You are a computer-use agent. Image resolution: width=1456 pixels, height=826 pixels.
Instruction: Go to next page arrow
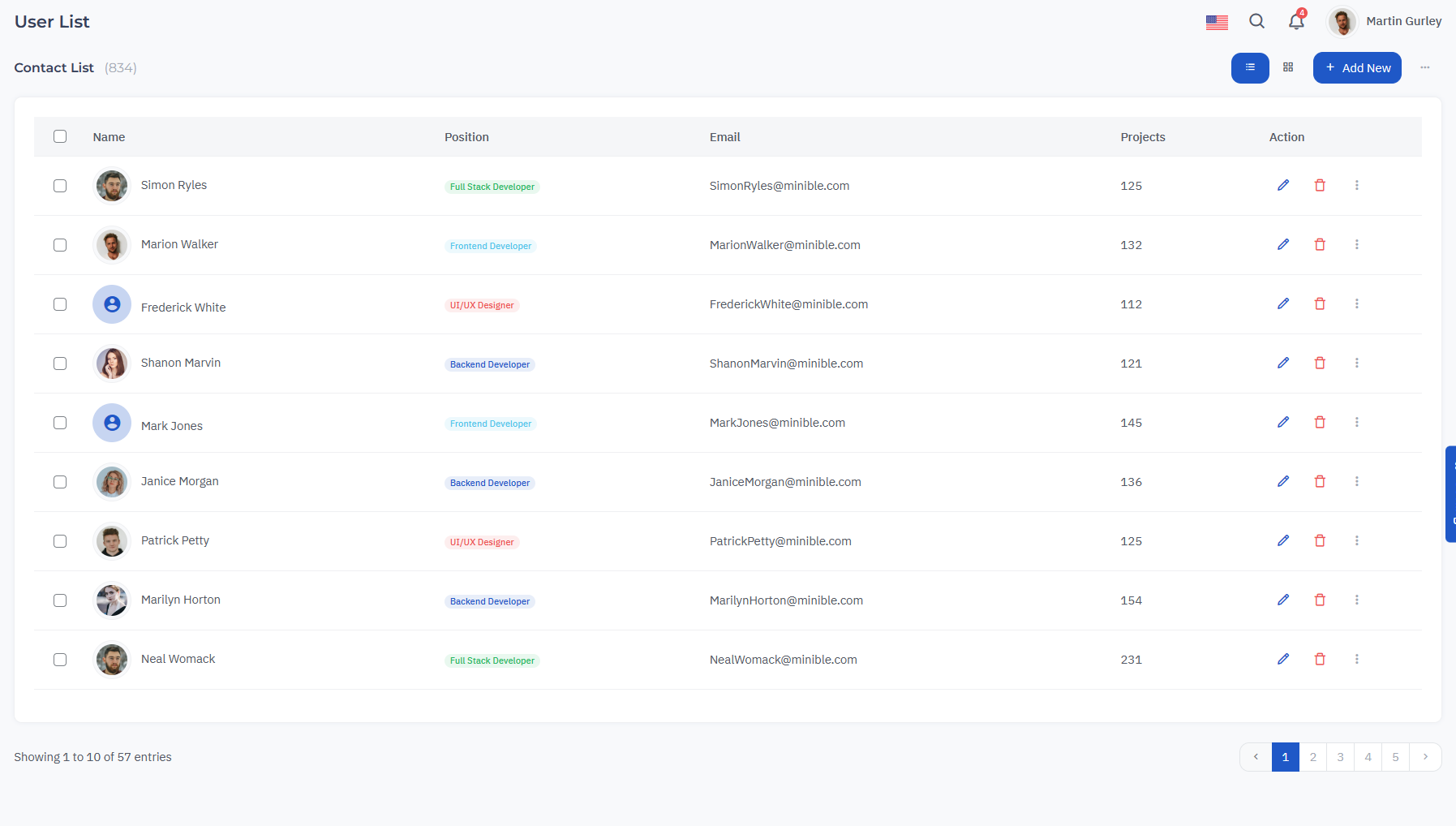(x=1425, y=757)
